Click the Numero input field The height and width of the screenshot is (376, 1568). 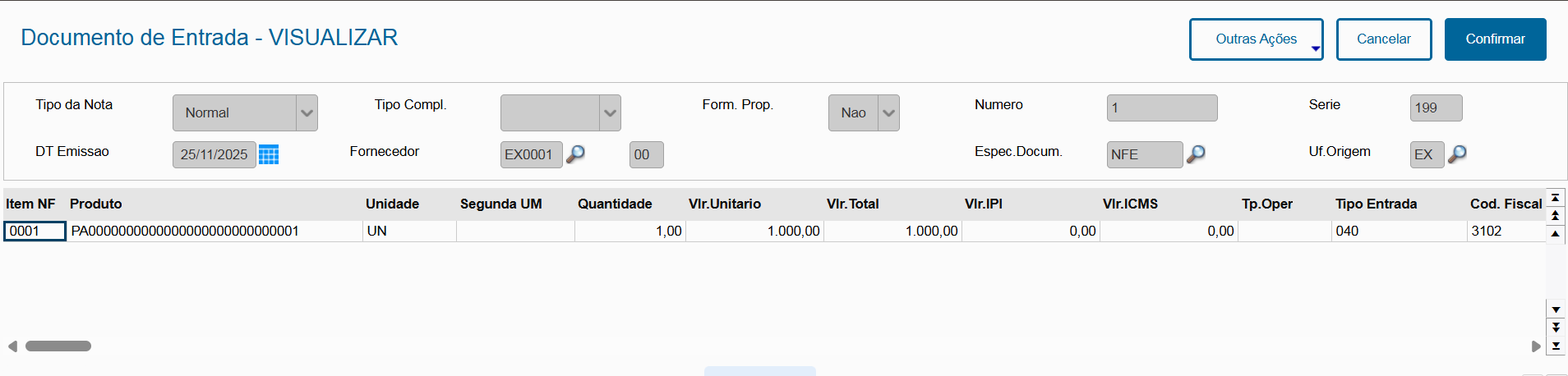1161,108
